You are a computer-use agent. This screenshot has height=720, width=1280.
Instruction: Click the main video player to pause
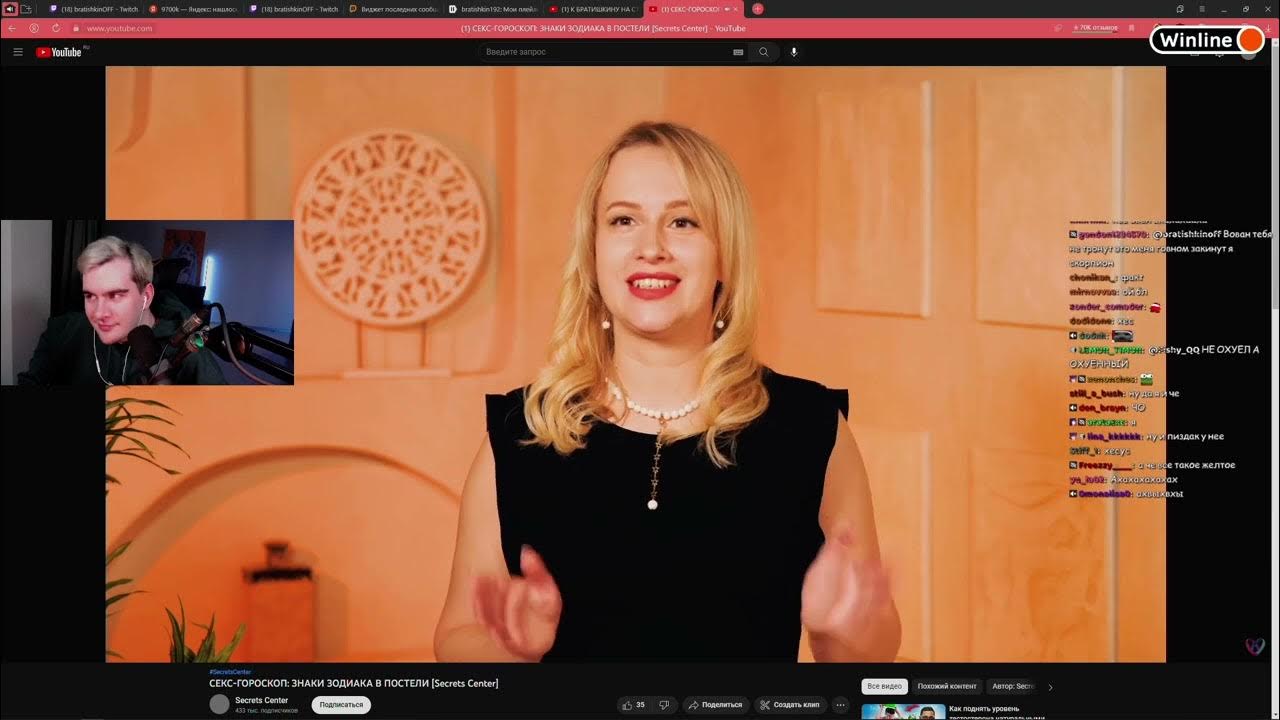click(x=635, y=364)
